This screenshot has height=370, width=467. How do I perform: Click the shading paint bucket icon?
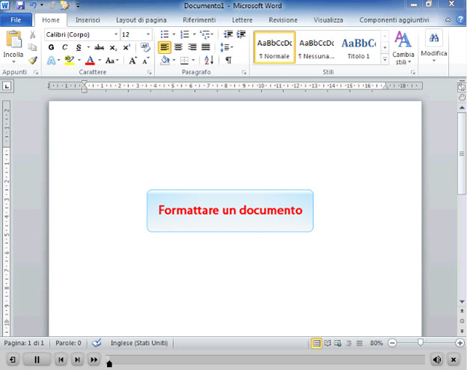(165, 60)
